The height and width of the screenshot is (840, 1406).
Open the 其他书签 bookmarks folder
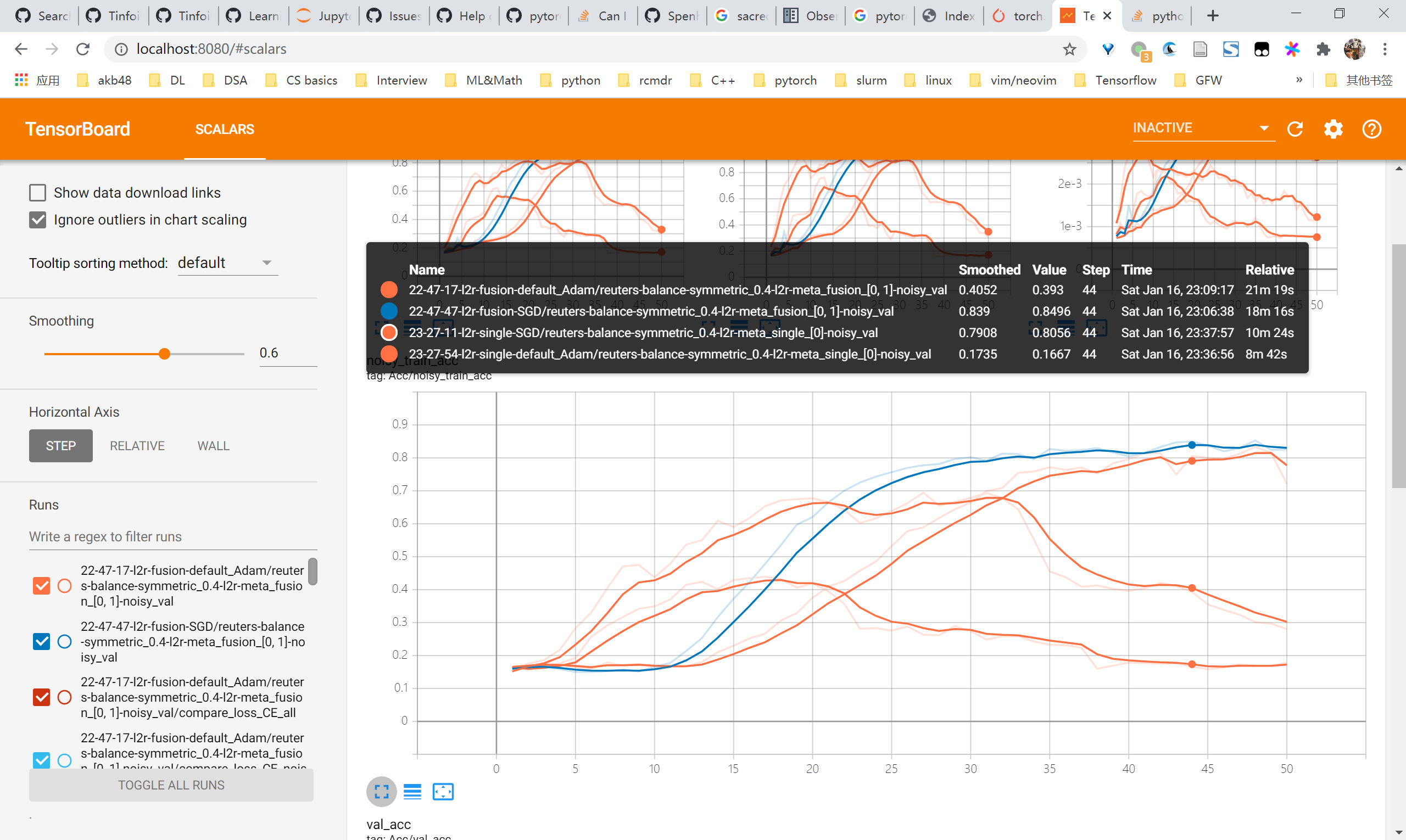[x=1359, y=80]
